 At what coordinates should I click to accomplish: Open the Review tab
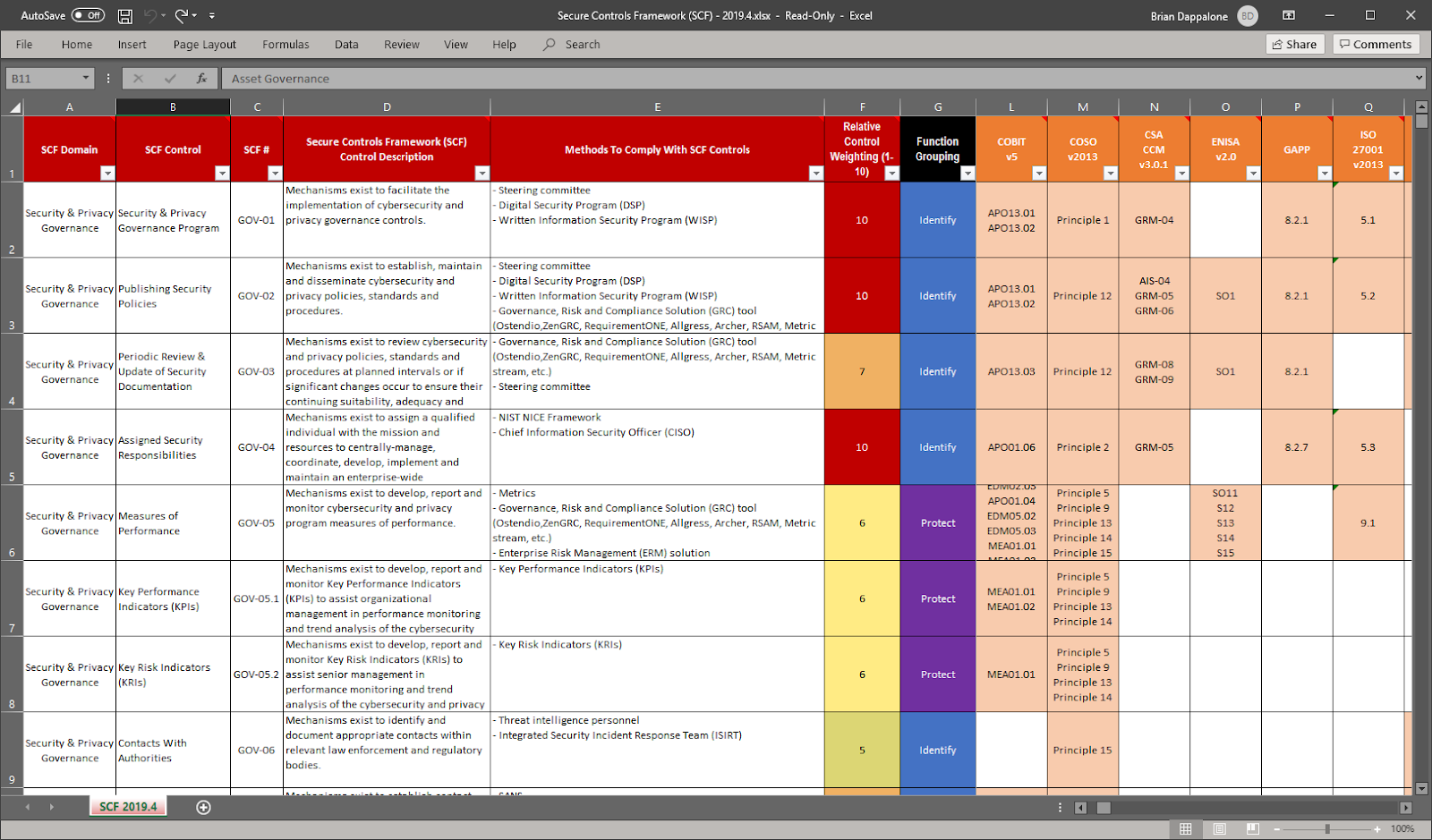tap(402, 44)
